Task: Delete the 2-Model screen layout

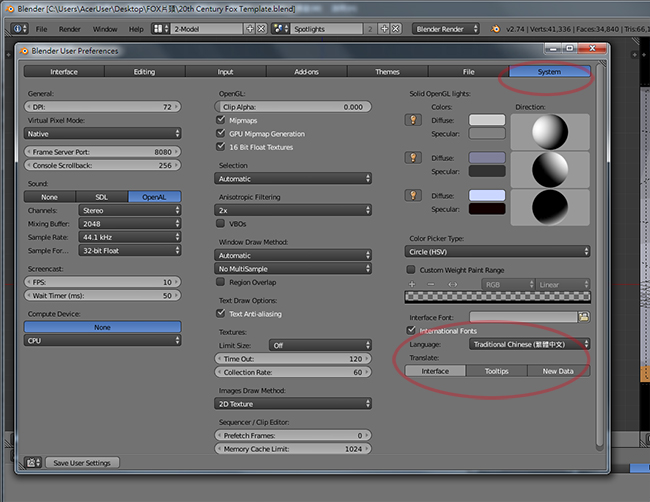Action: (x=261, y=29)
